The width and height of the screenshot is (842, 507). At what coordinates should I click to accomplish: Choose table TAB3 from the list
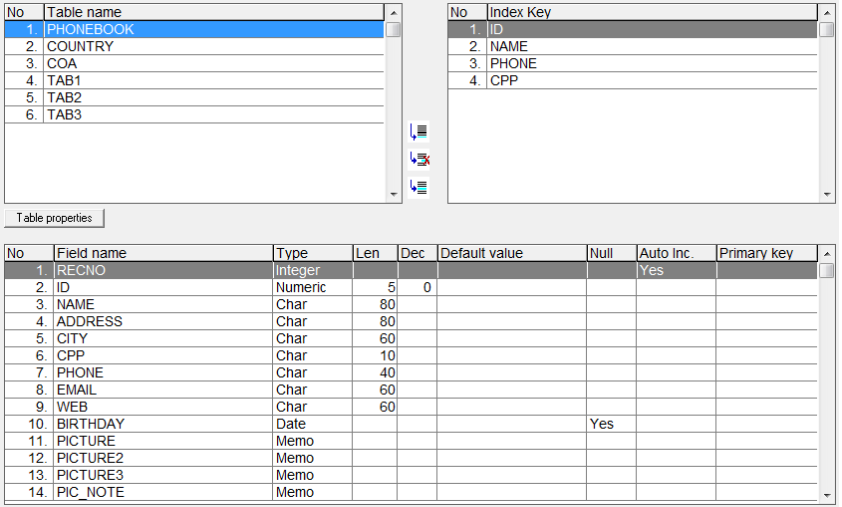pos(194,115)
